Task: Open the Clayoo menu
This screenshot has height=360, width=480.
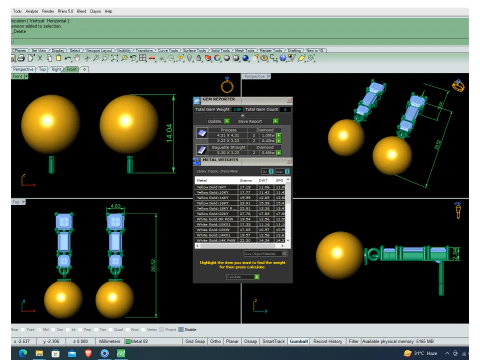Action: tap(95, 11)
